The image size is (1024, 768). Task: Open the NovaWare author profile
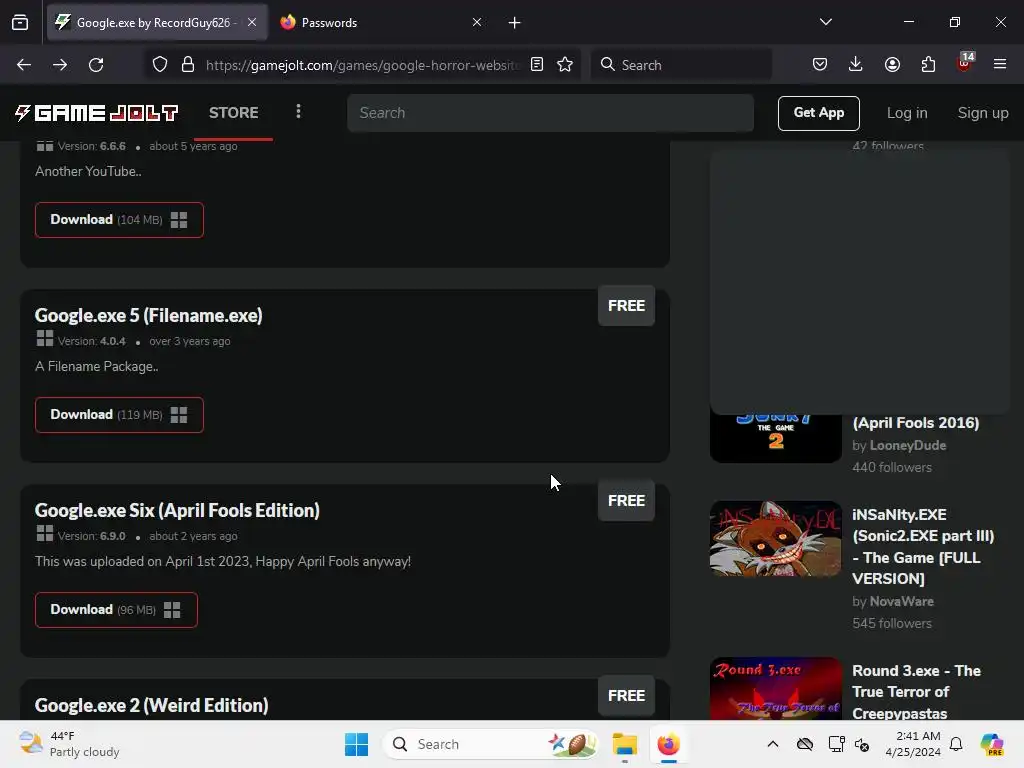point(901,601)
